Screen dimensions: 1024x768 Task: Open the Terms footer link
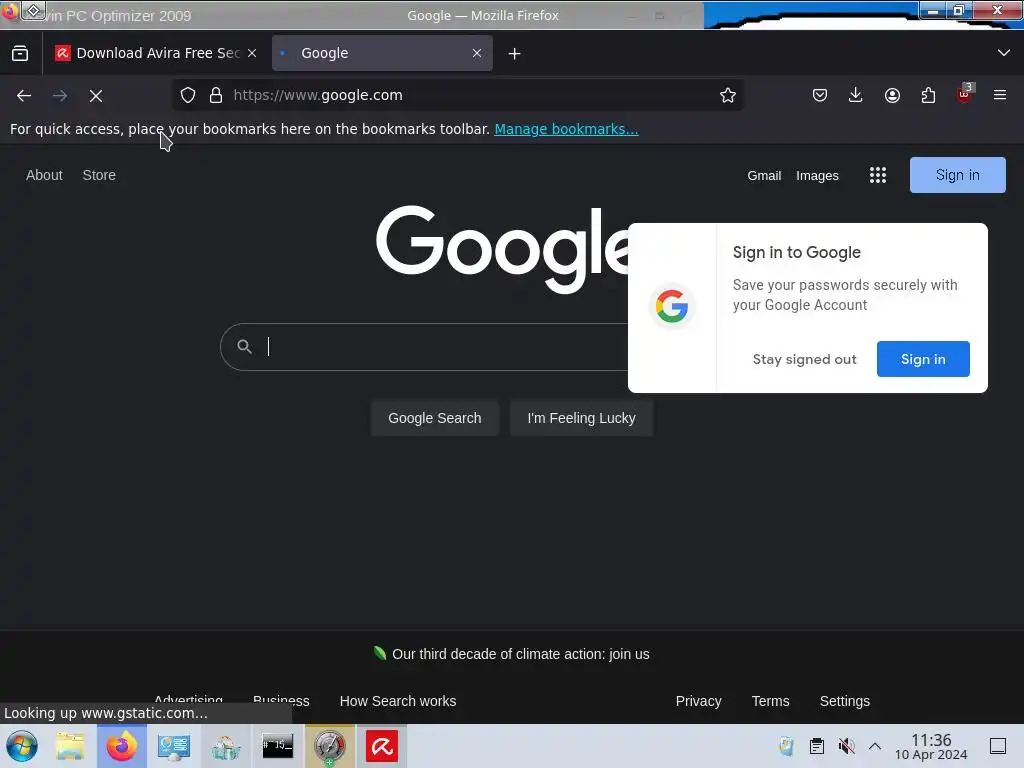[x=770, y=701]
